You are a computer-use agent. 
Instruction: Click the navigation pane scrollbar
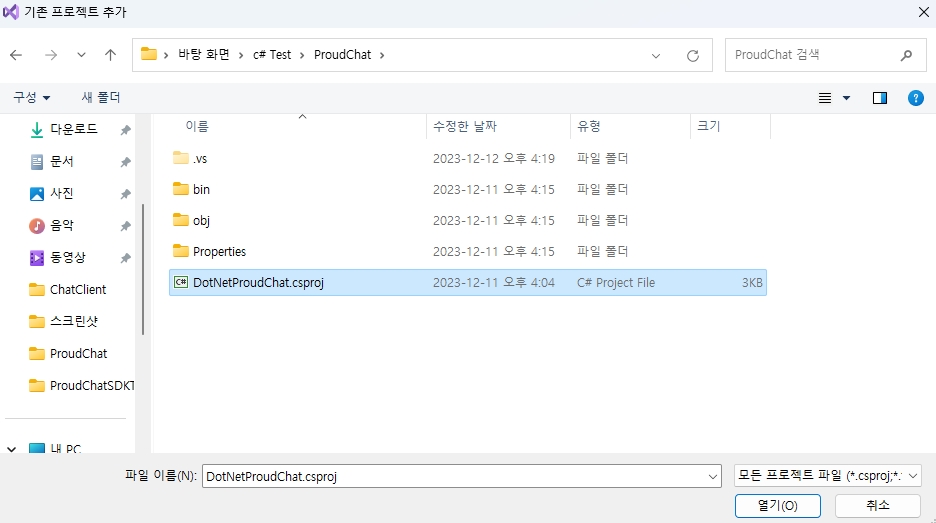coord(144,270)
